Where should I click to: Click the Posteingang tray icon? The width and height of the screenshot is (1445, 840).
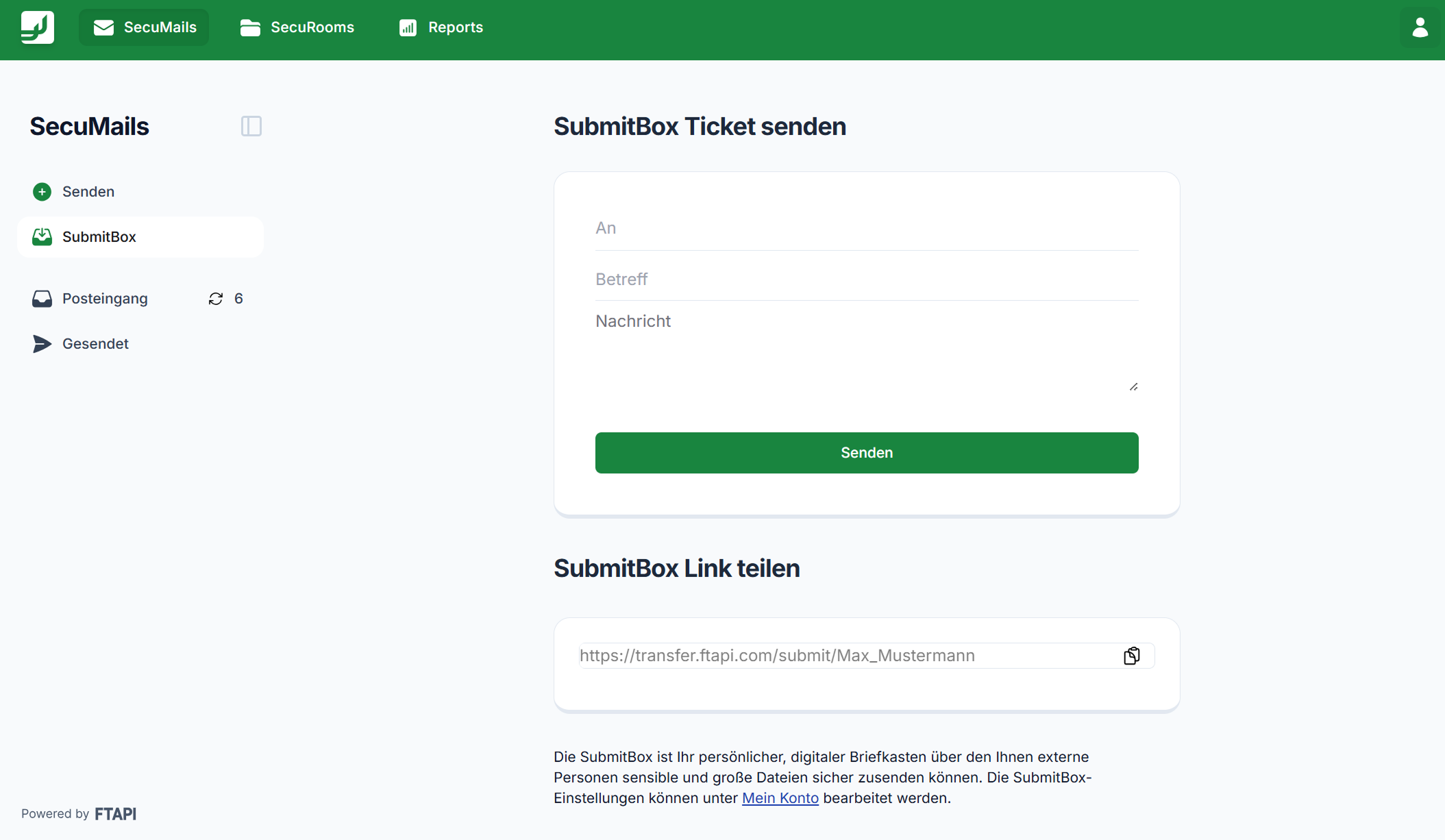42,299
